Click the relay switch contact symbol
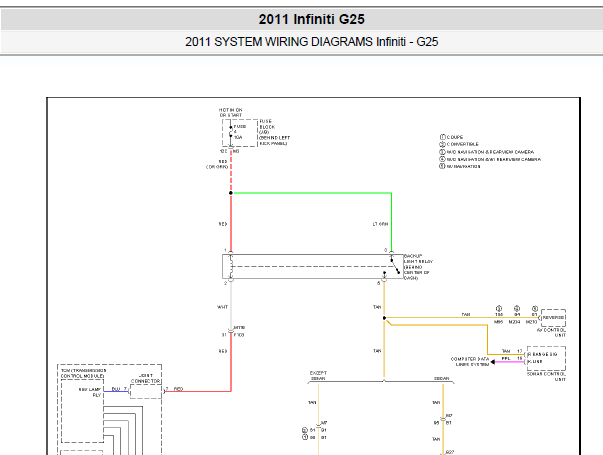This screenshot has width=603, height=455. [395, 266]
